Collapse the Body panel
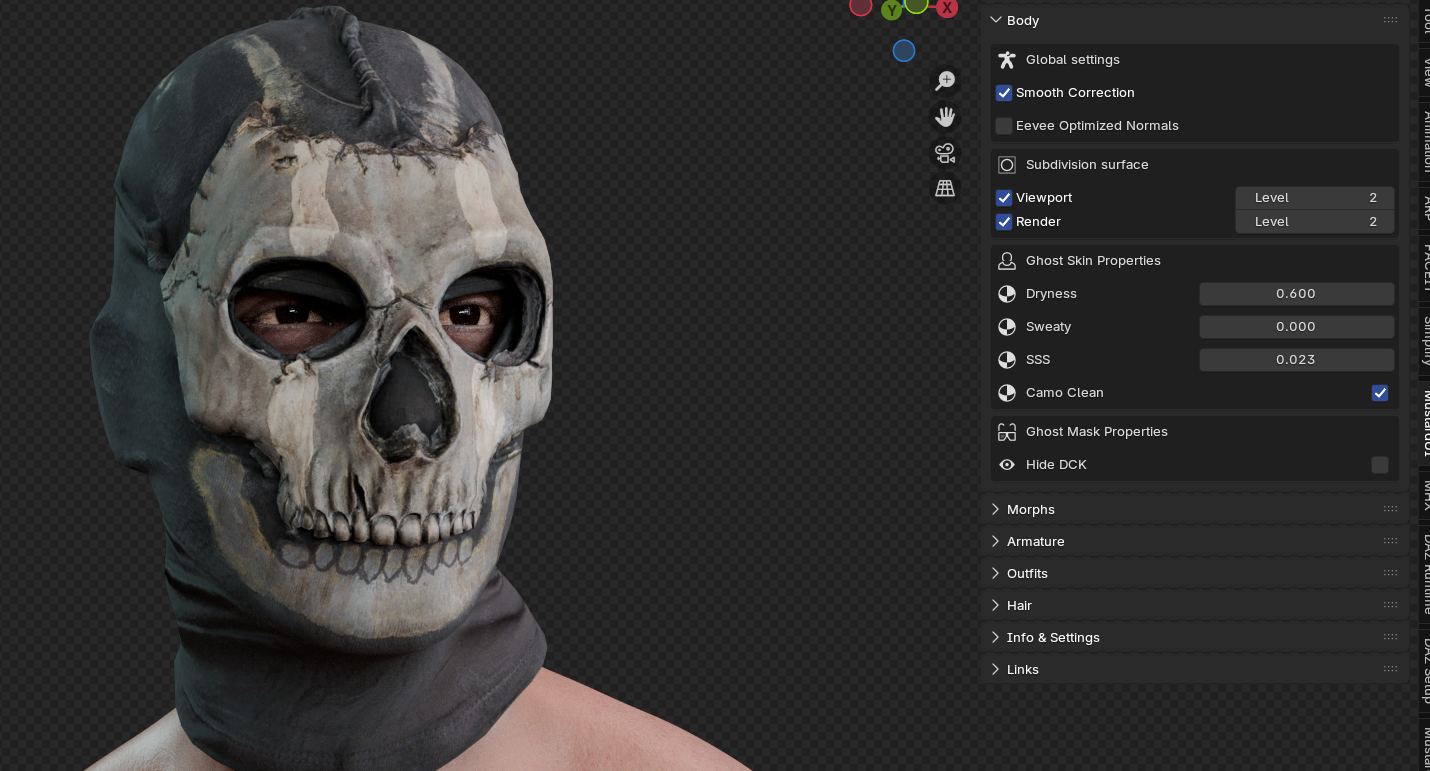This screenshot has height=771, width=1430. [x=1022, y=20]
